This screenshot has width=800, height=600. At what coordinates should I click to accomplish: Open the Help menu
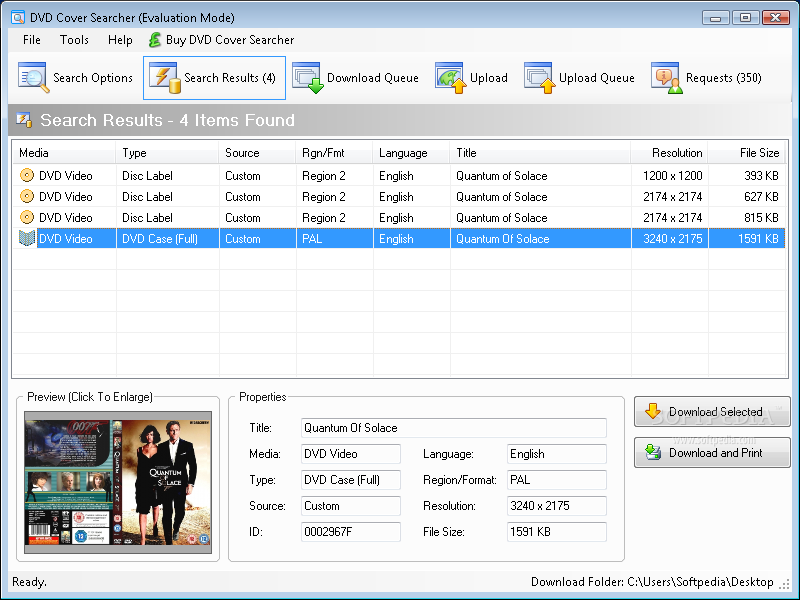coord(120,40)
